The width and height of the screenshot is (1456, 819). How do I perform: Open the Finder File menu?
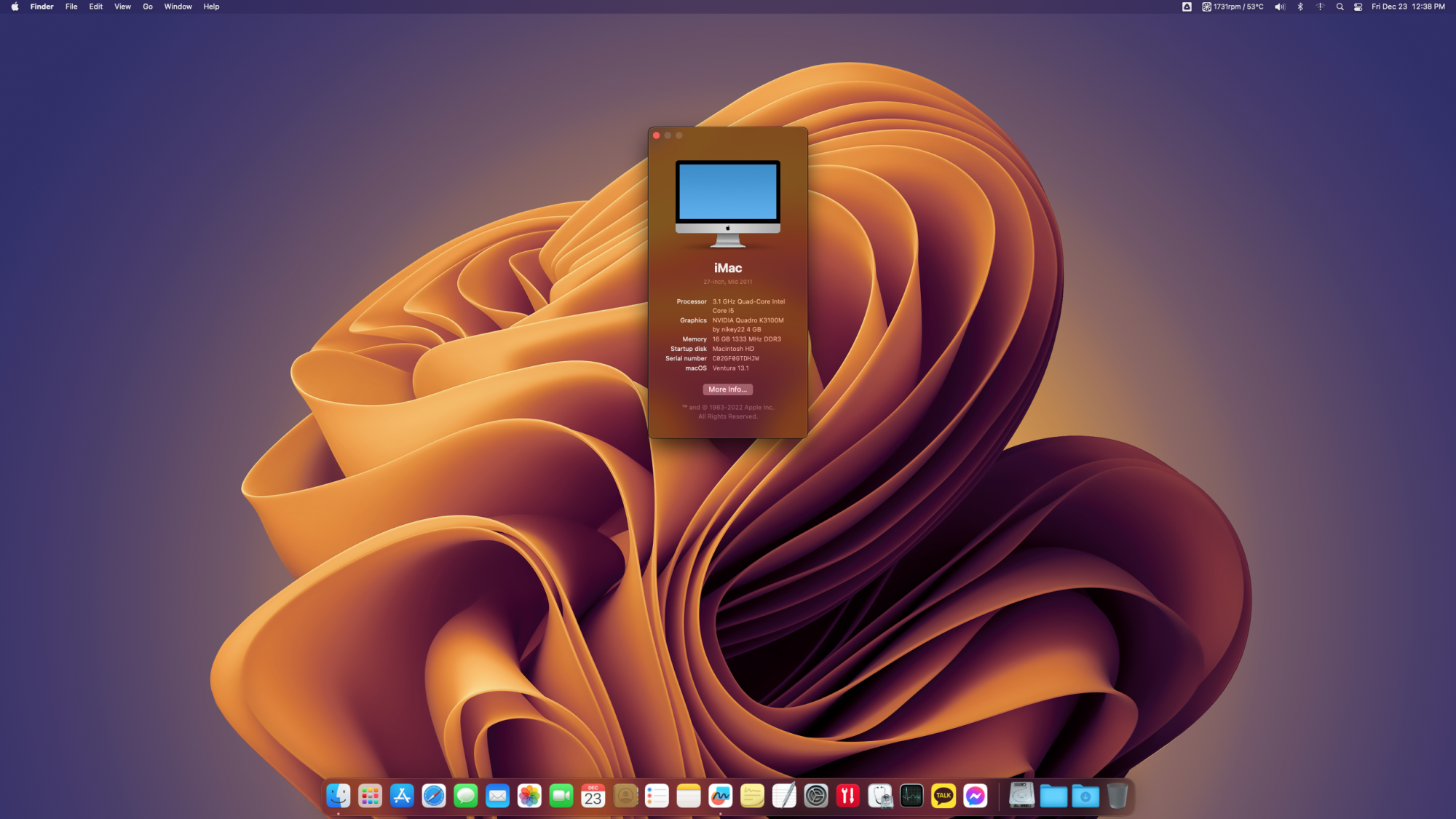click(71, 7)
